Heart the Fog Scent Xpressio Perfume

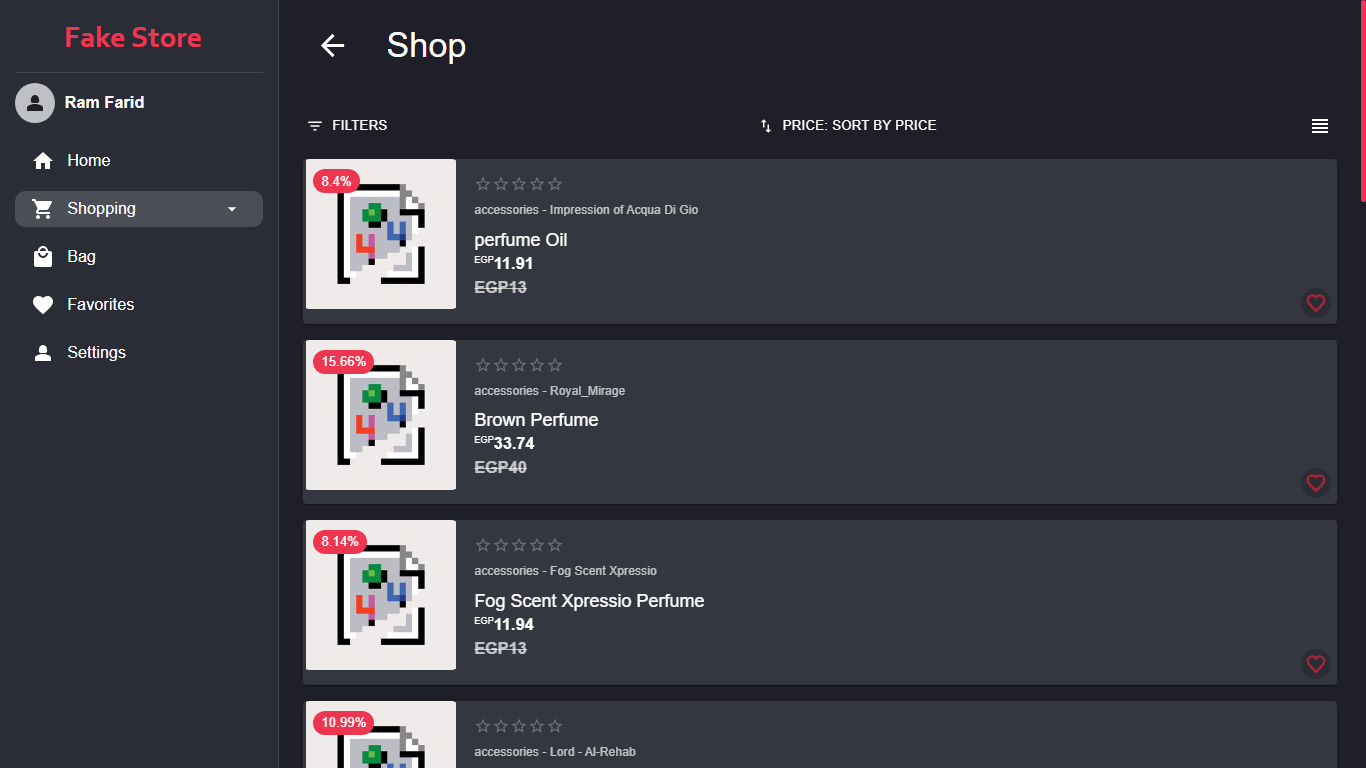[1316, 664]
